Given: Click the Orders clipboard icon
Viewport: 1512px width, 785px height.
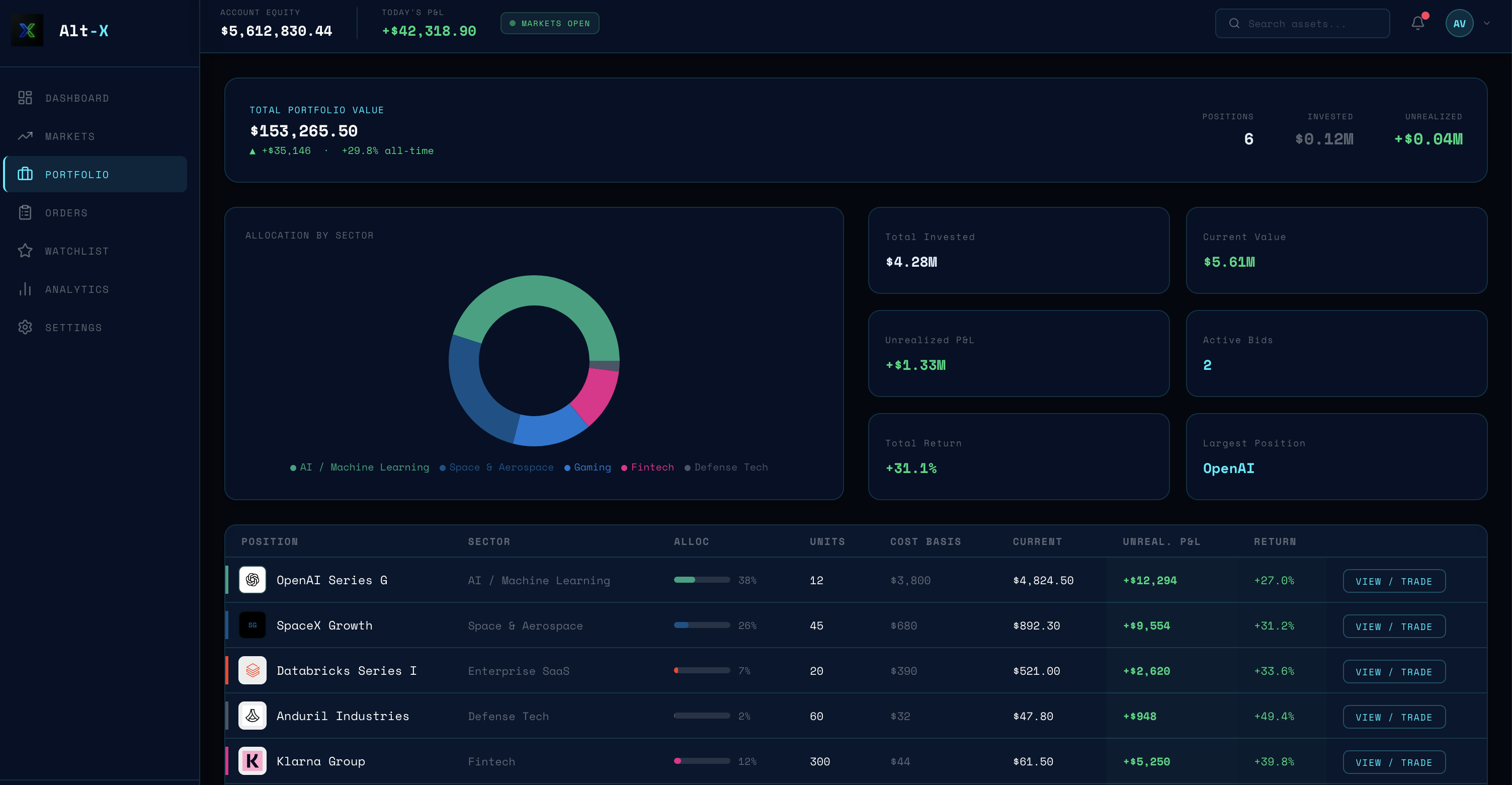Looking at the screenshot, I should click(x=25, y=212).
